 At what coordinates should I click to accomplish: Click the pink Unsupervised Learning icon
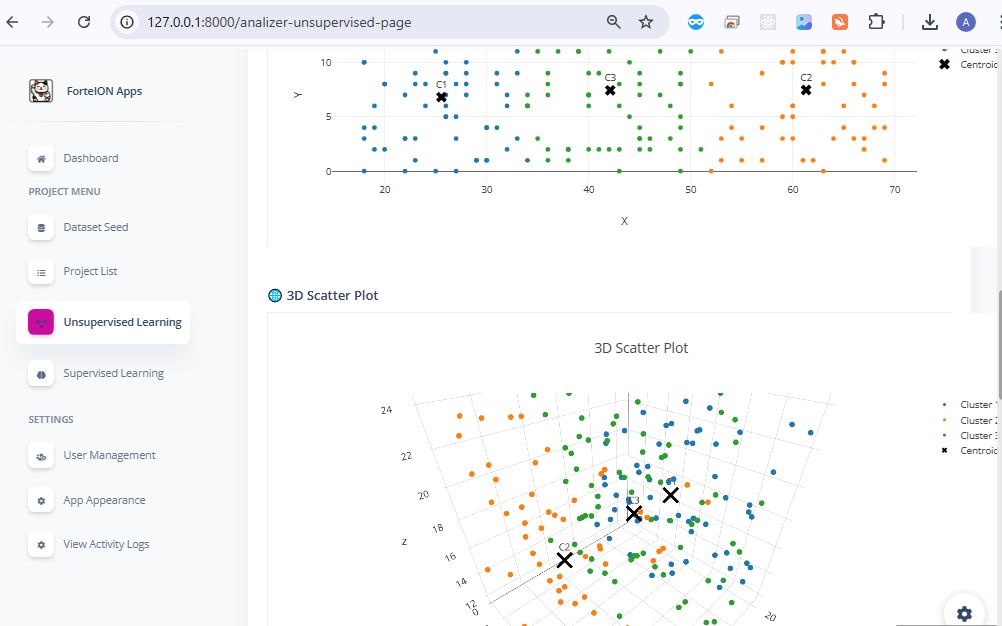tap(41, 322)
